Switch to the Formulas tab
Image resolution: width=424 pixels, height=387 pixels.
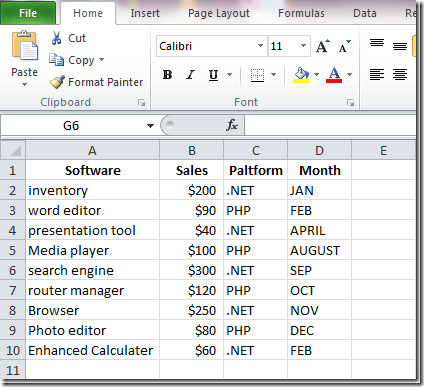click(301, 13)
